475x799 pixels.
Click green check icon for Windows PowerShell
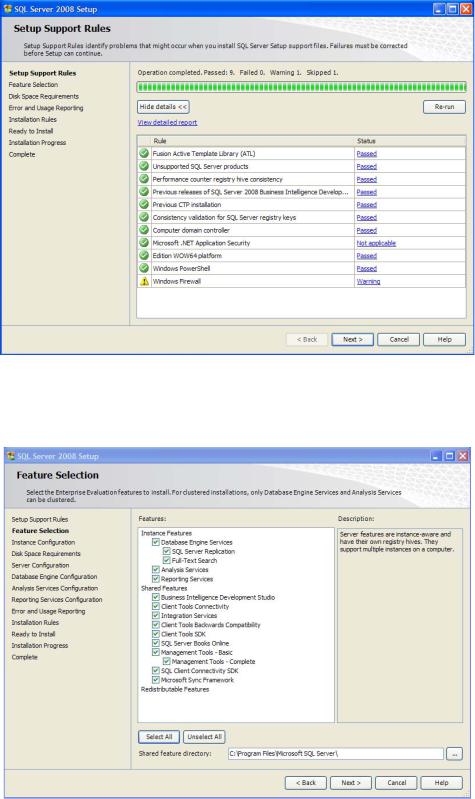pyautogui.click(x=144, y=268)
